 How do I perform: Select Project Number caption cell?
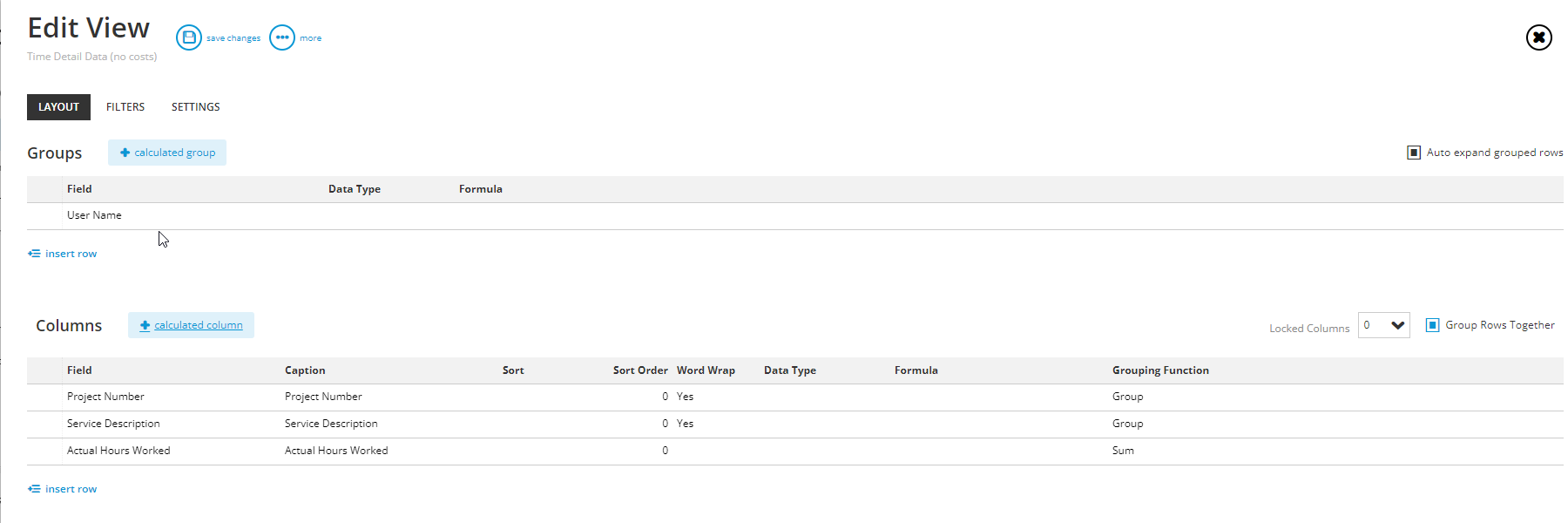click(323, 397)
